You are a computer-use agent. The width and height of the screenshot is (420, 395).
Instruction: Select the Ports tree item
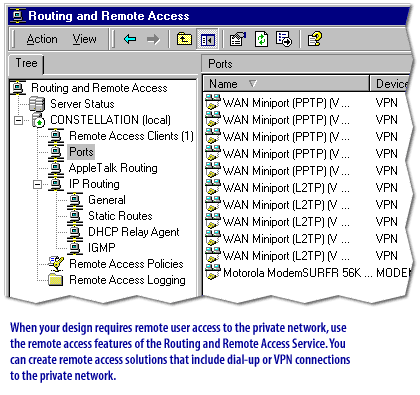pos(81,152)
